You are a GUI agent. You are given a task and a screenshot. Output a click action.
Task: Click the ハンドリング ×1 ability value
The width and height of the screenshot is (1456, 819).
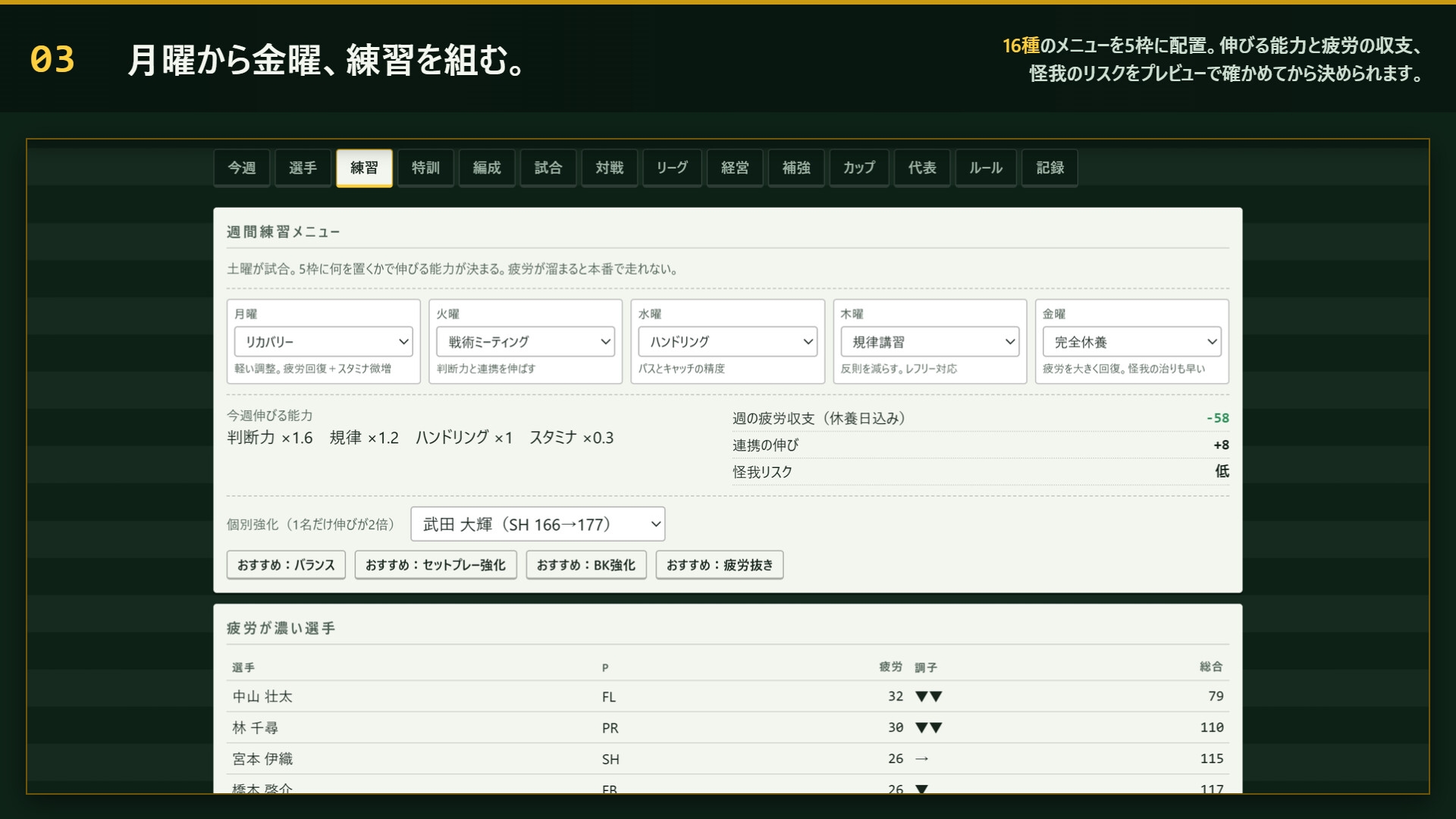[464, 438]
